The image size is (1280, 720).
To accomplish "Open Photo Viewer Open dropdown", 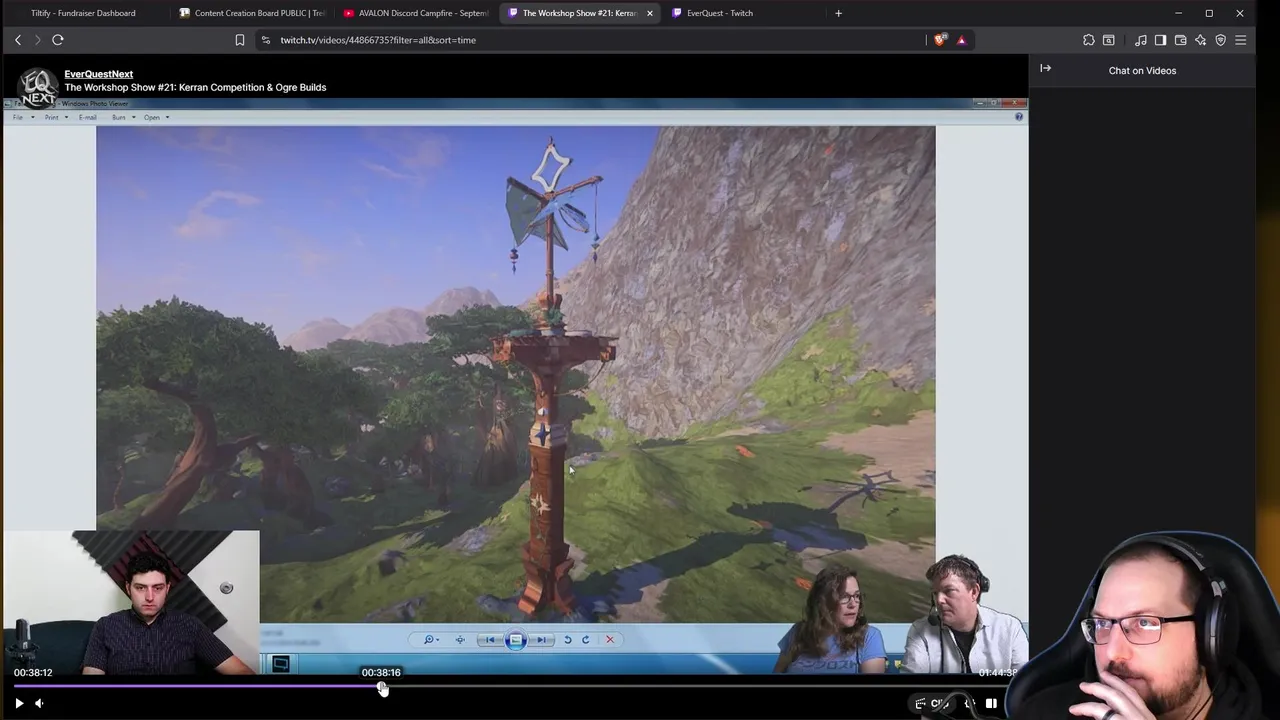I will pyautogui.click(x=155, y=117).
